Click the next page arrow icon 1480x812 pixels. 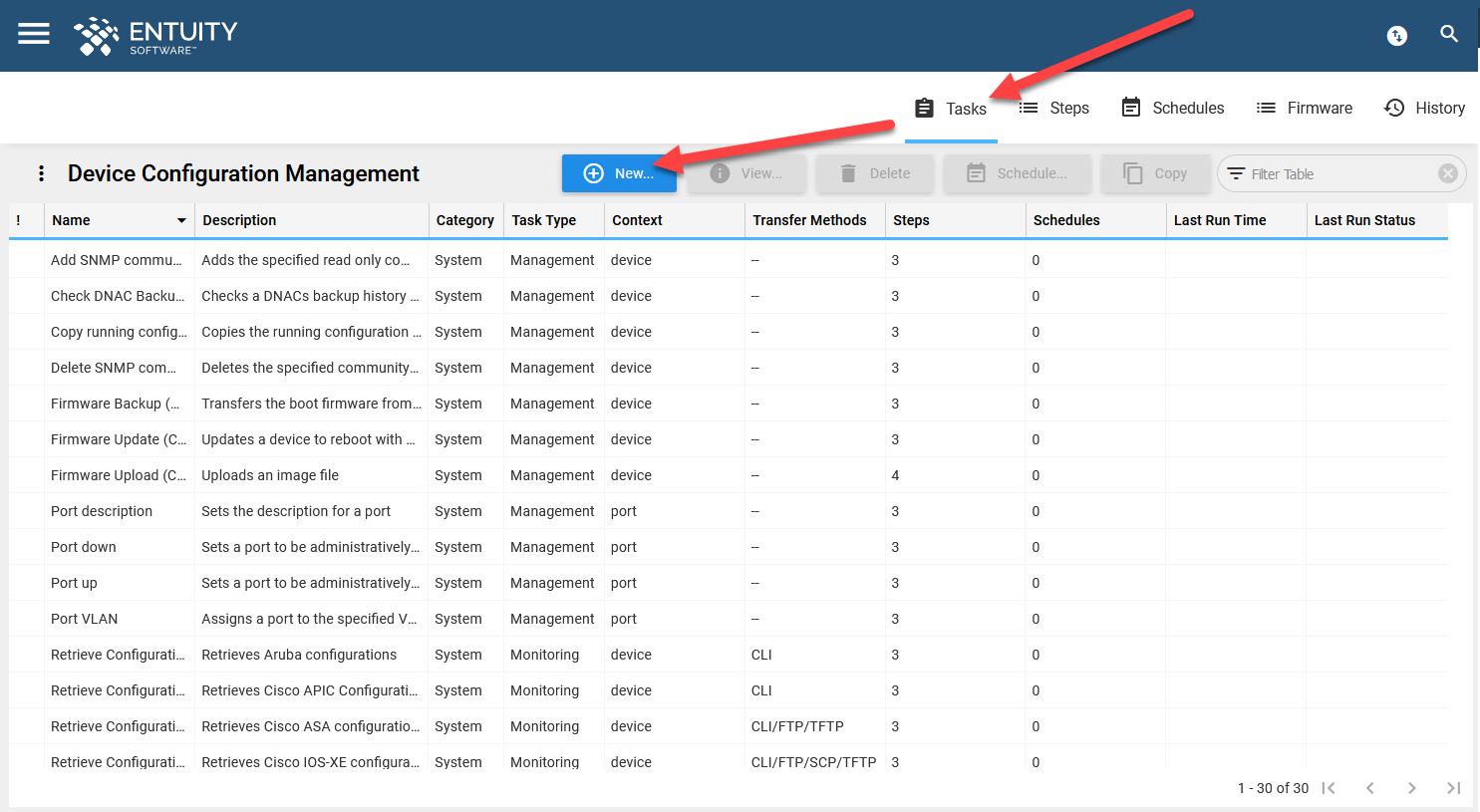tap(1412, 787)
